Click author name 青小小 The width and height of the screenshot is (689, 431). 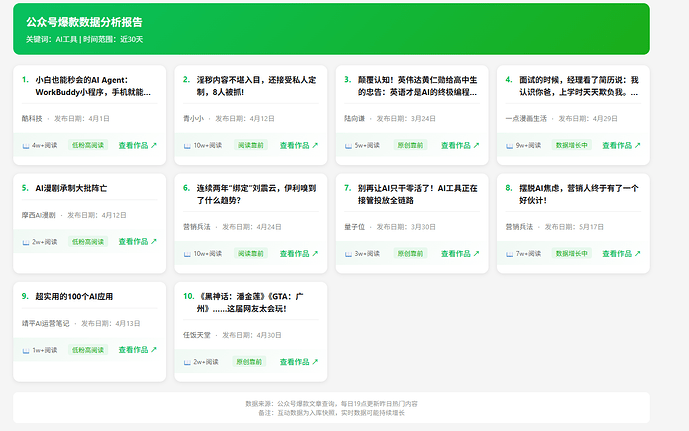click(193, 119)
